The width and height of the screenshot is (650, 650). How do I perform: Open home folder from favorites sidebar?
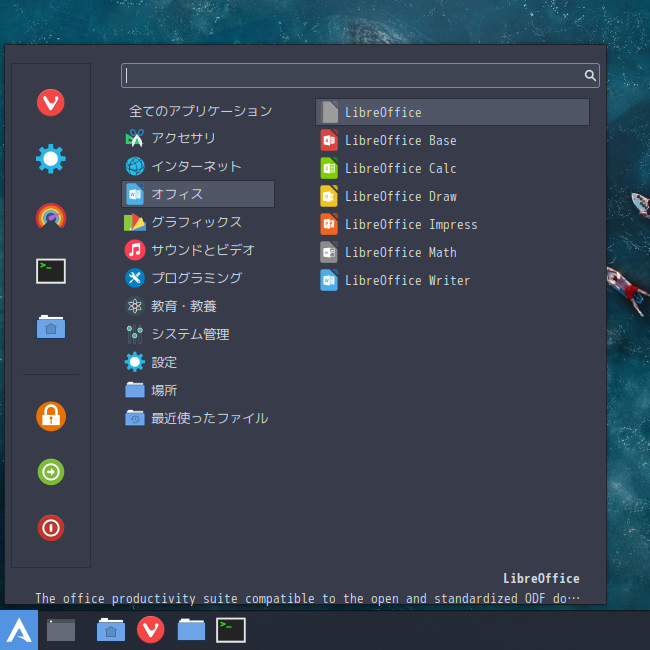click(x=51, y=327)
